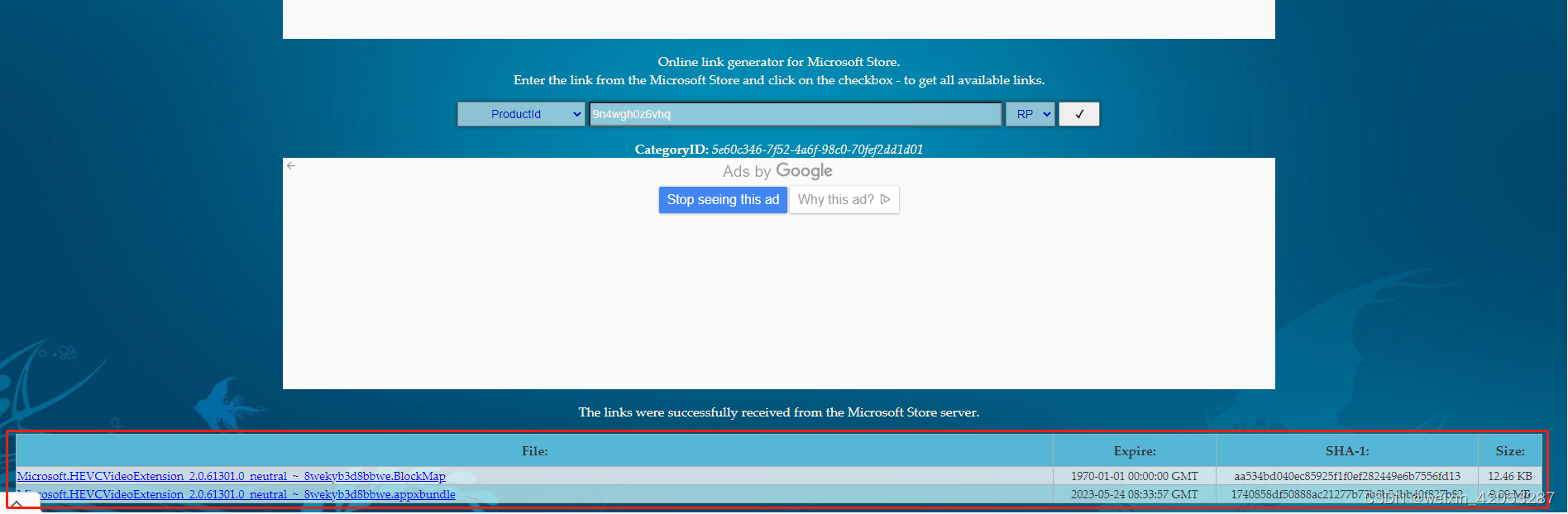Image resolution: width=1568 pixels, height=514 pixels.
Task: Select expire date 1970-01-01 00:00:00 GMT
Action: (1135, 476)
